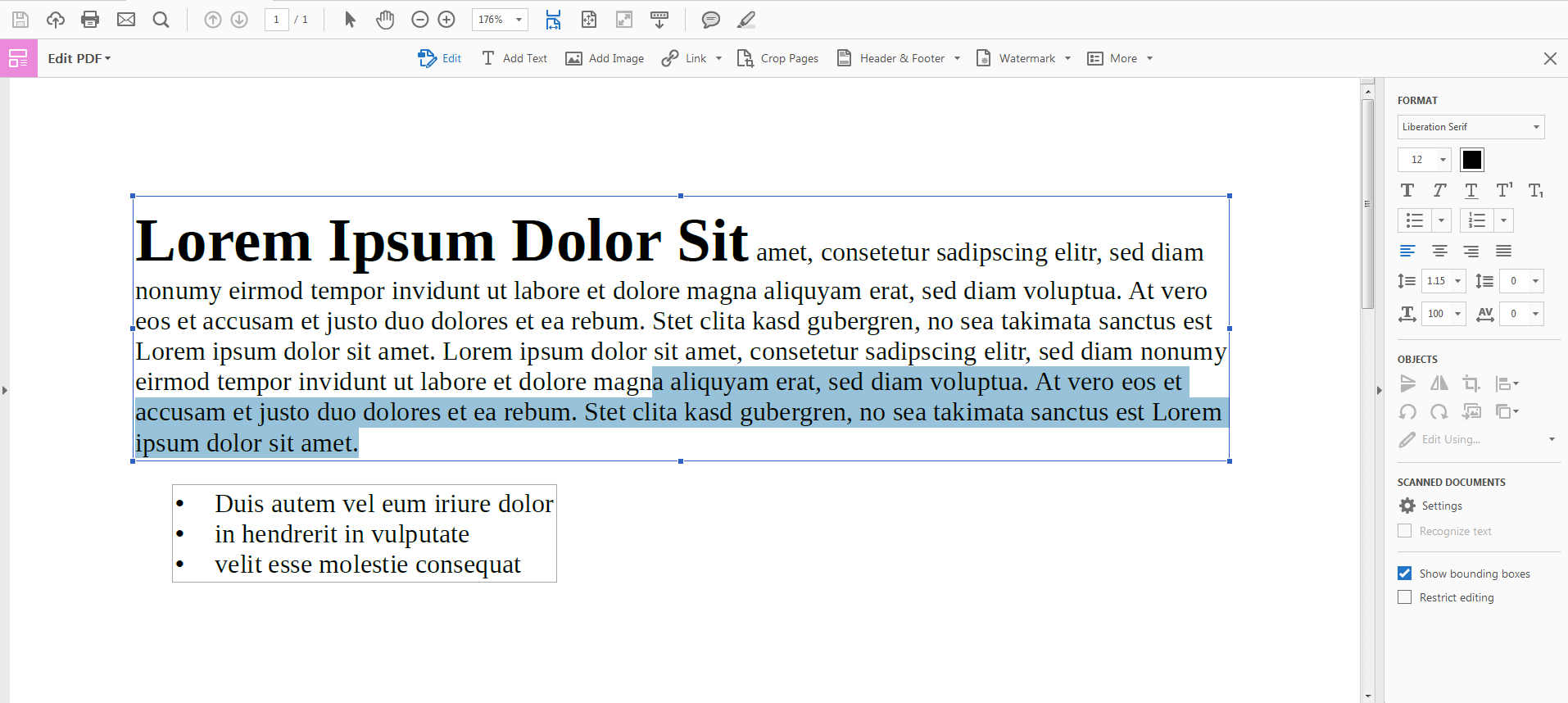Image resolution: width=1568 pixels, height=703 pixels.
Task: Click the Send by email icon
Action: (x=126, y=20)
